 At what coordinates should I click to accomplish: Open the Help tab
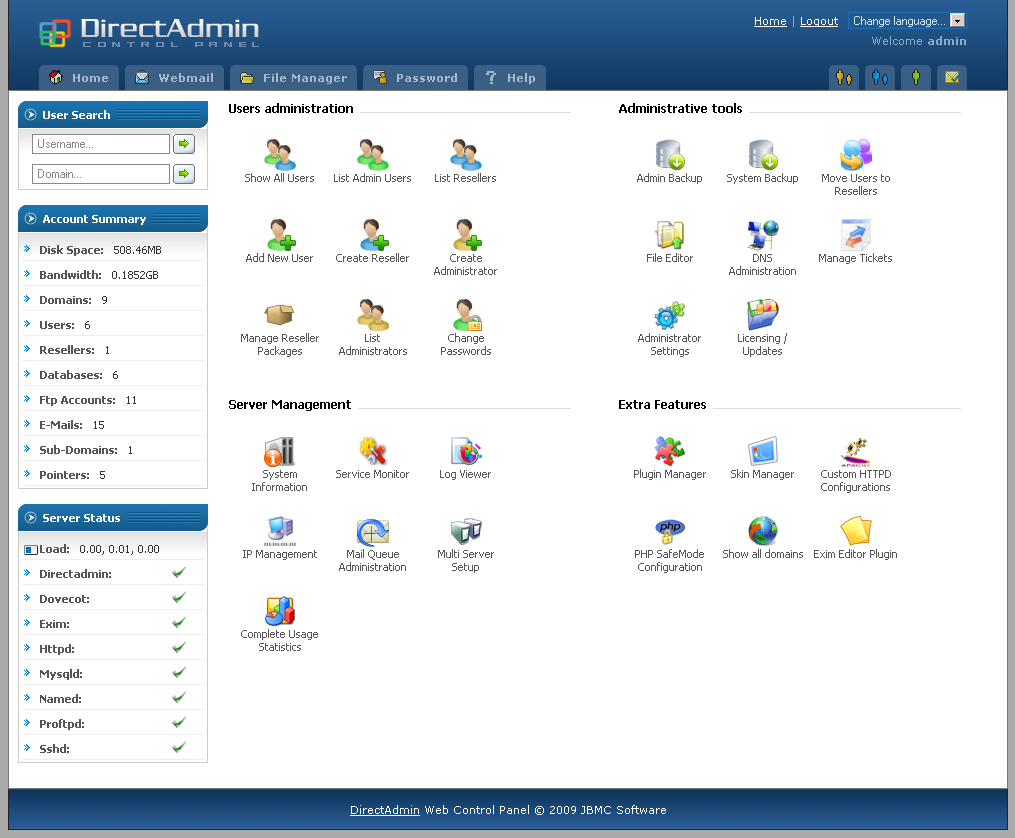(x=510, y=78)
